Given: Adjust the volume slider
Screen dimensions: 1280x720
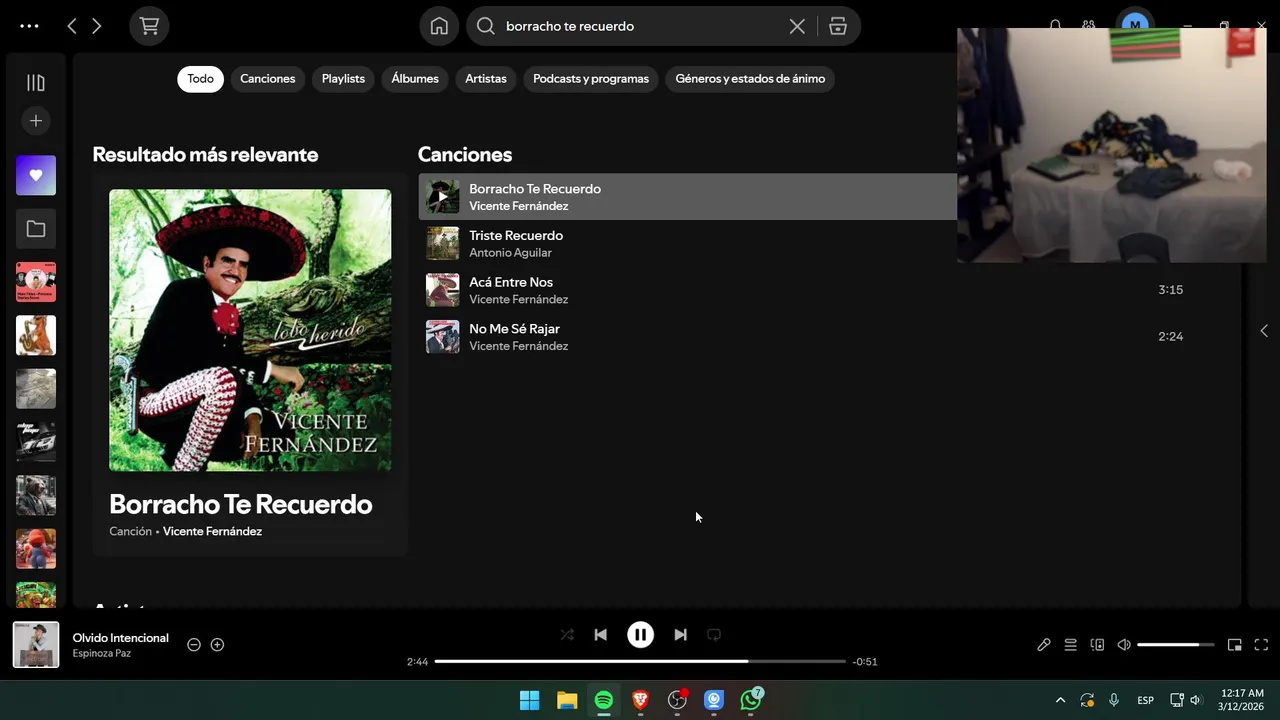Looking at the screenshot, I should (1175, 645).
